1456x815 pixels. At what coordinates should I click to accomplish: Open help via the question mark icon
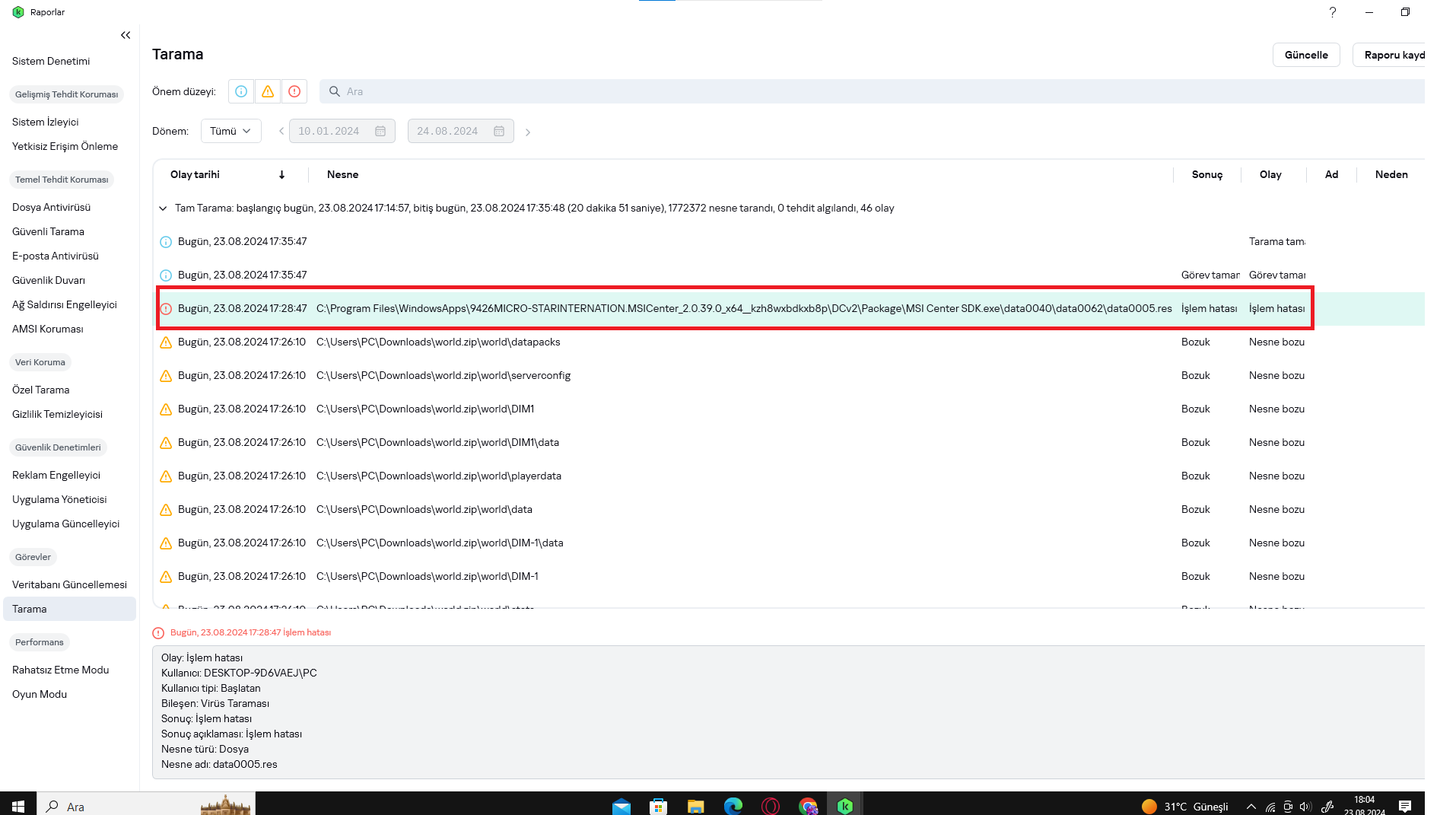coord(1333,12)
